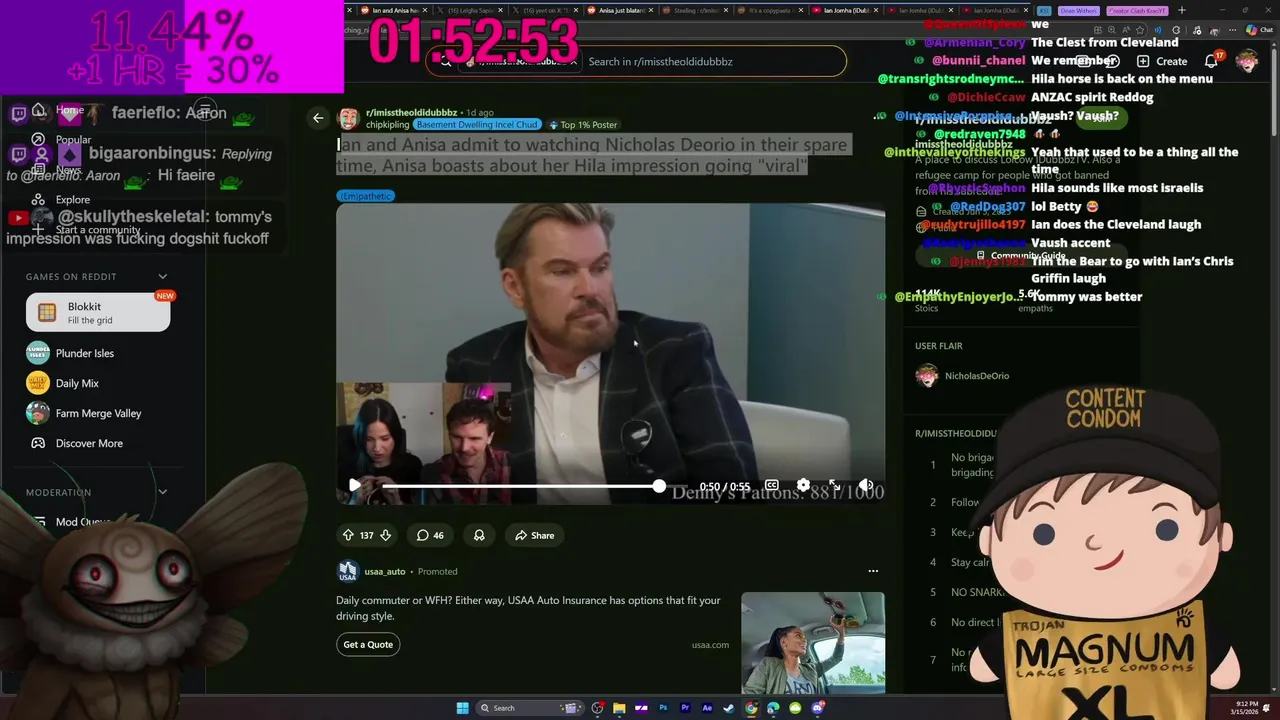Screen dimensions: 1280x720
Task: Open the new browser tab button
Action: [x=1182, y=10]
